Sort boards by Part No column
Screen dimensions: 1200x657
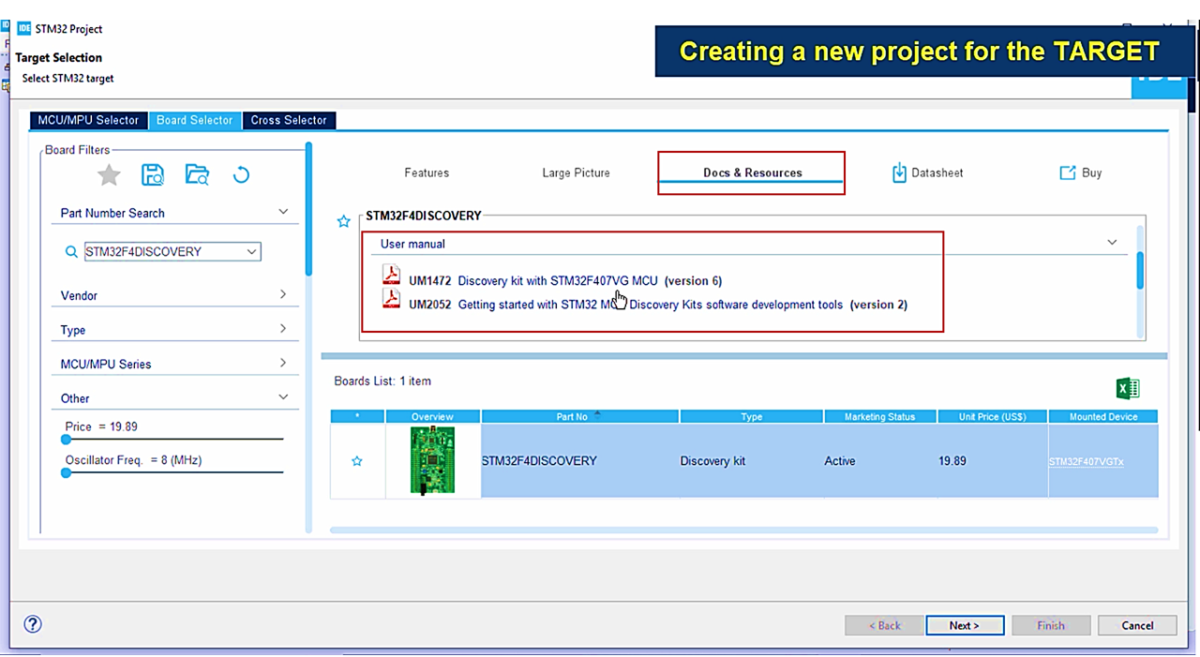point(580,417)
